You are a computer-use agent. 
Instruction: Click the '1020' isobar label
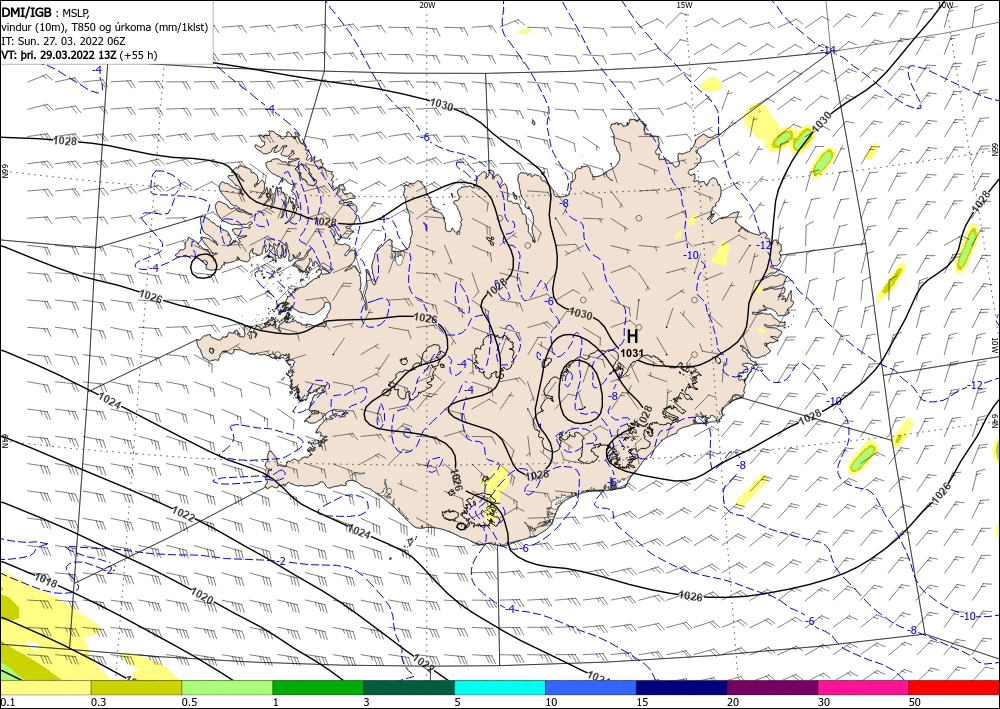pyautogui.click(x=202, y=595)
